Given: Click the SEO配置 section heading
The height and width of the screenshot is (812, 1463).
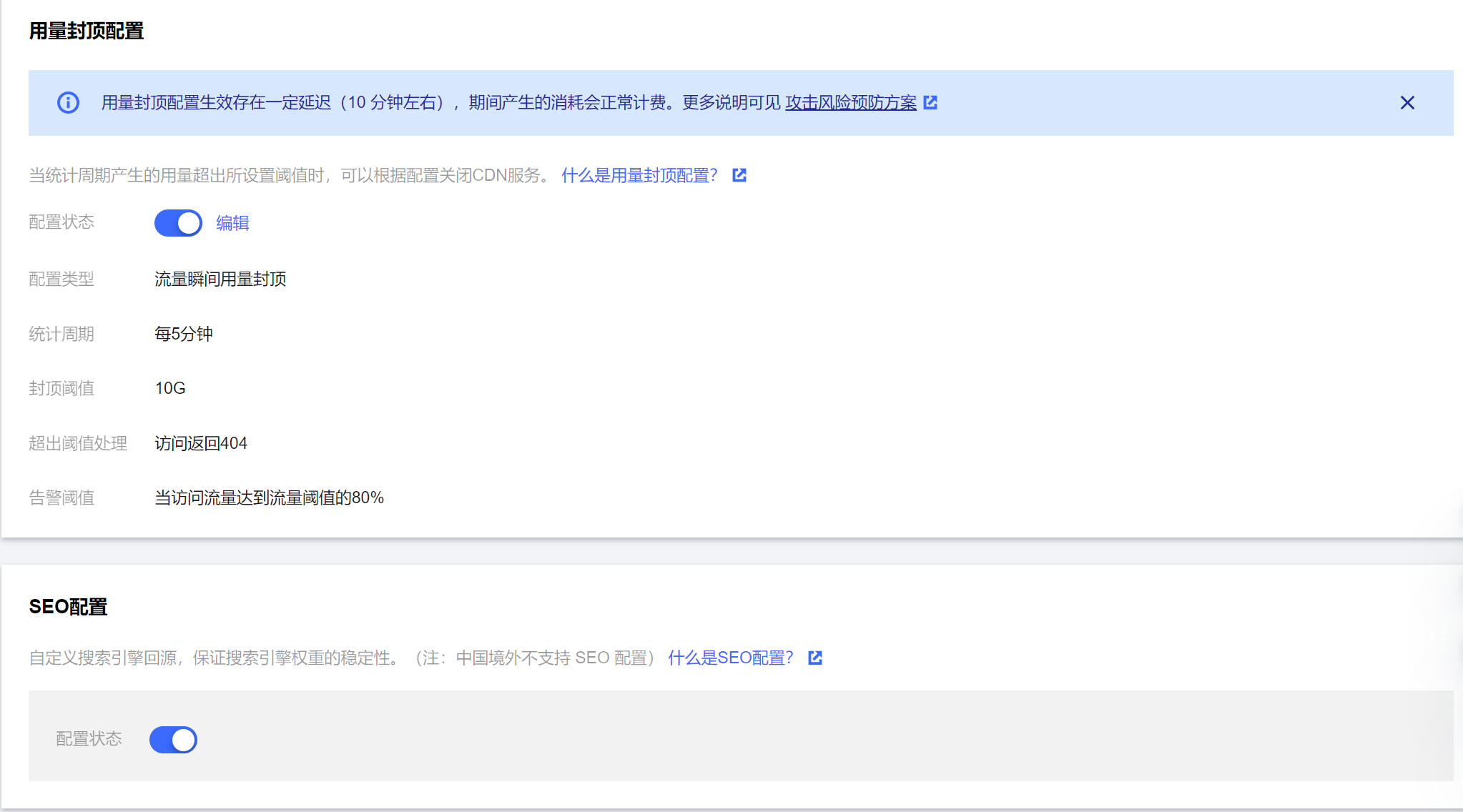Looking at the screenshot, I should (68, 607).
